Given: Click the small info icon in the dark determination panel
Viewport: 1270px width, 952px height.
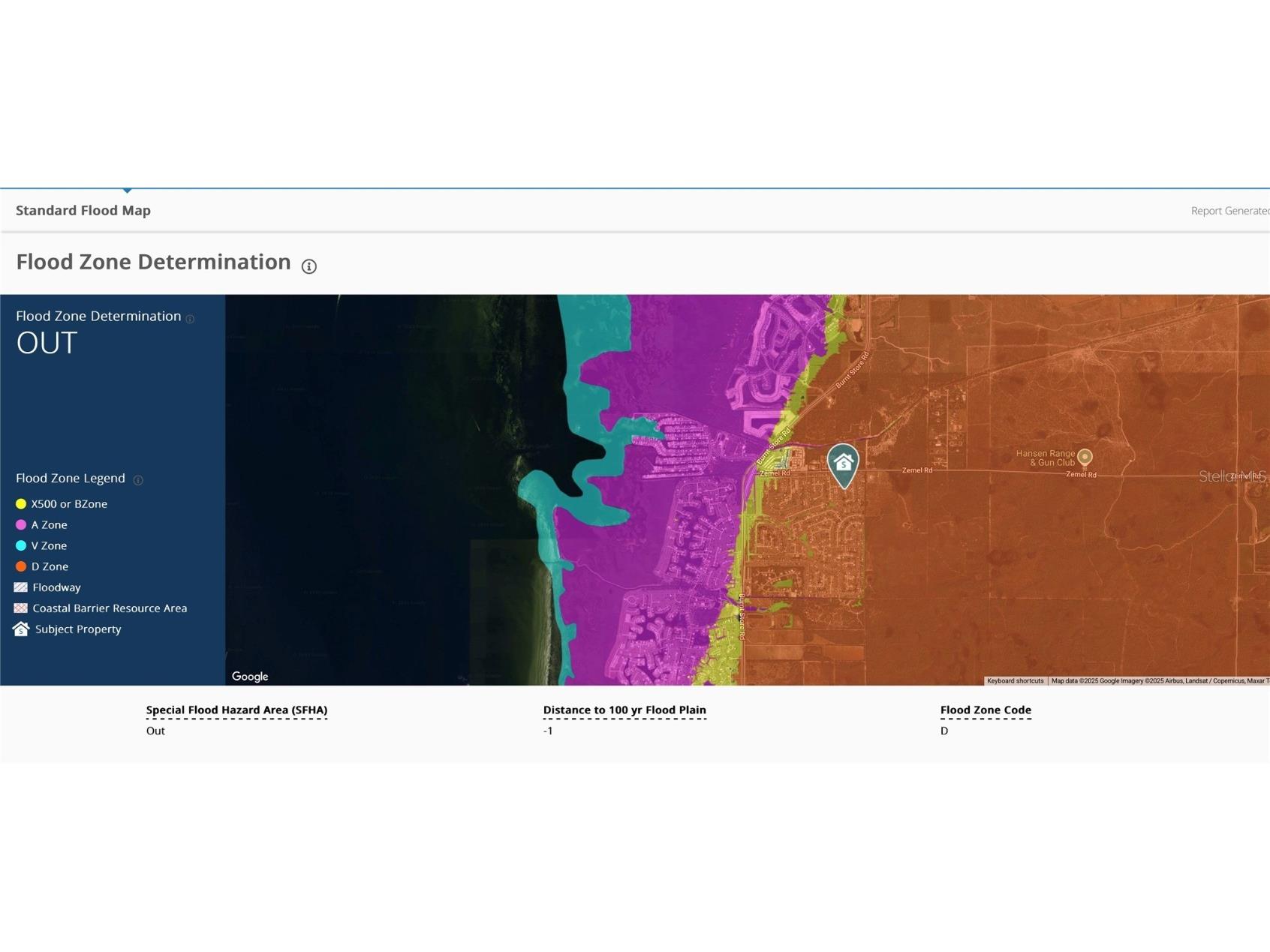Looking at the screenshot, I should (x=190, y=319).
